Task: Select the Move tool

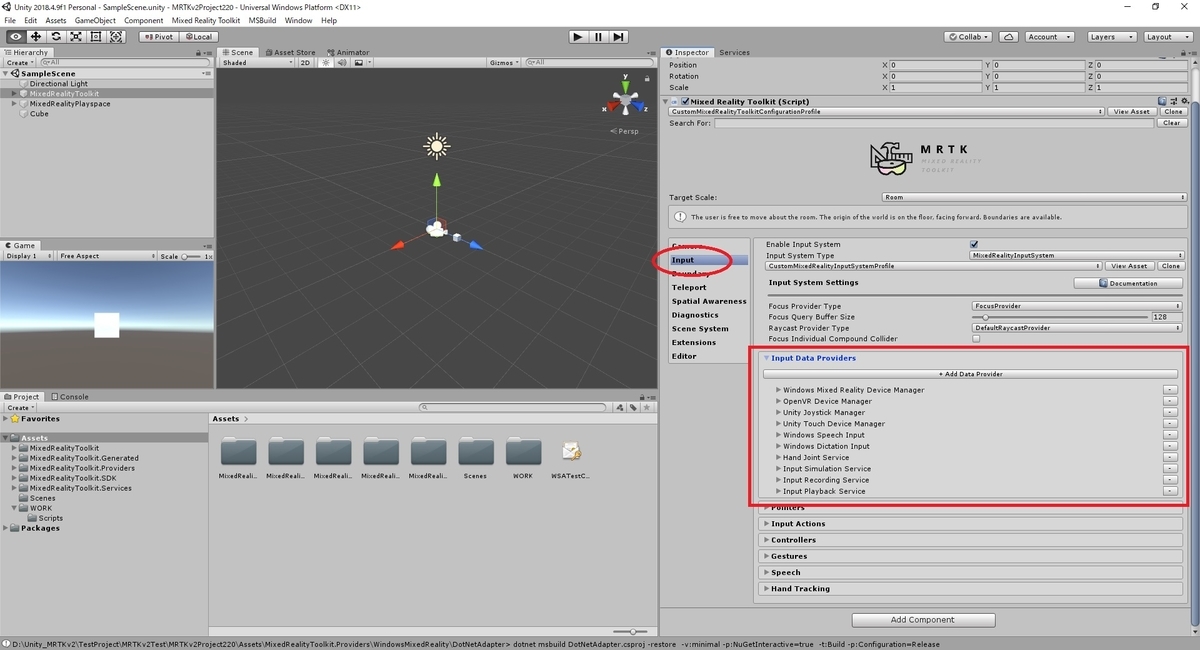Action: click(x=35, y=37)
